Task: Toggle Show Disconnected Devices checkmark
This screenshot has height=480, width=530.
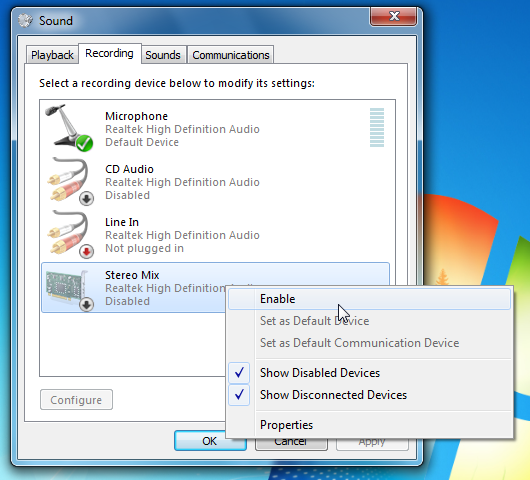Action: tap(239, 395)
